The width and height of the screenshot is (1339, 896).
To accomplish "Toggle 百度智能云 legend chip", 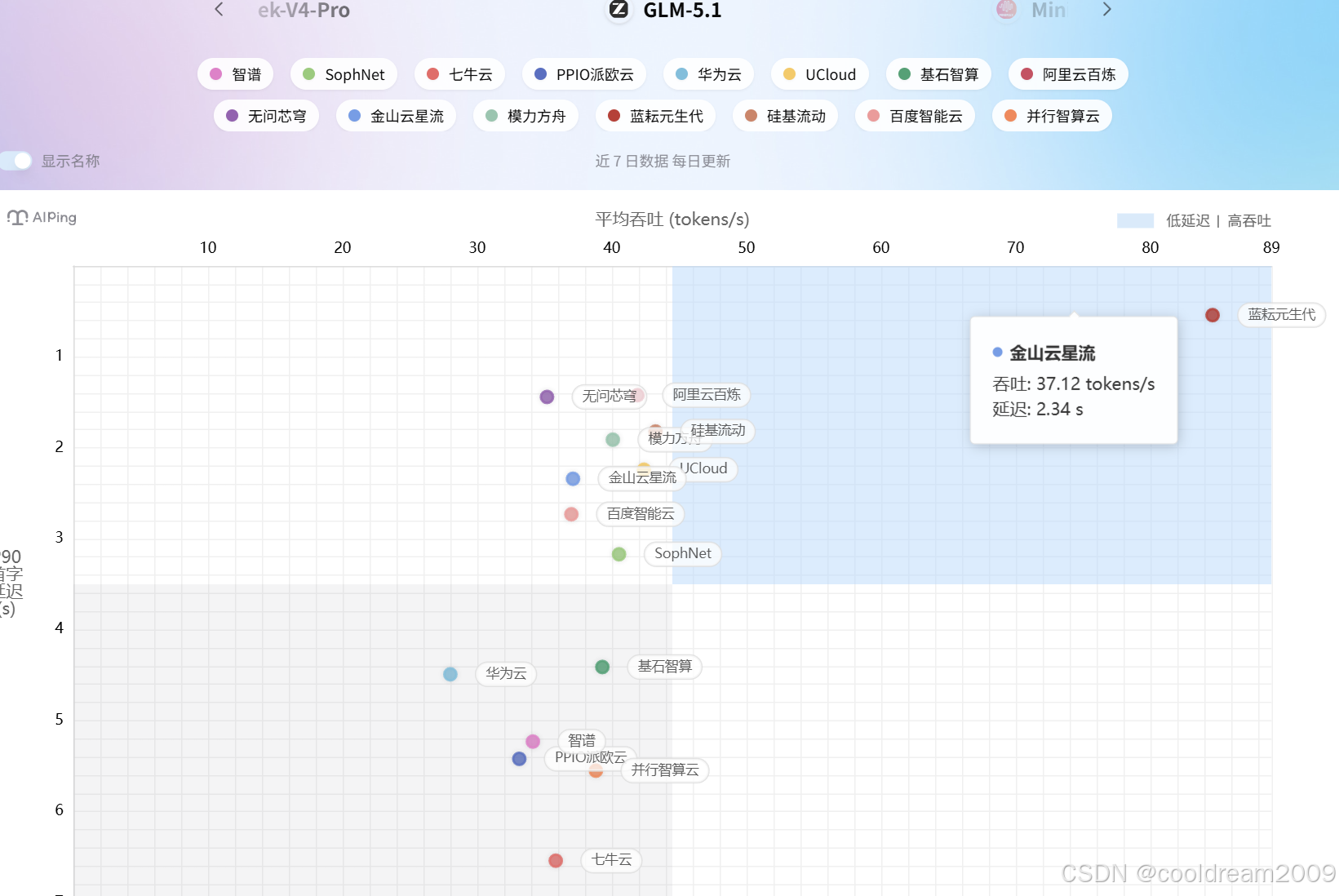I will [x=915, y=116].
